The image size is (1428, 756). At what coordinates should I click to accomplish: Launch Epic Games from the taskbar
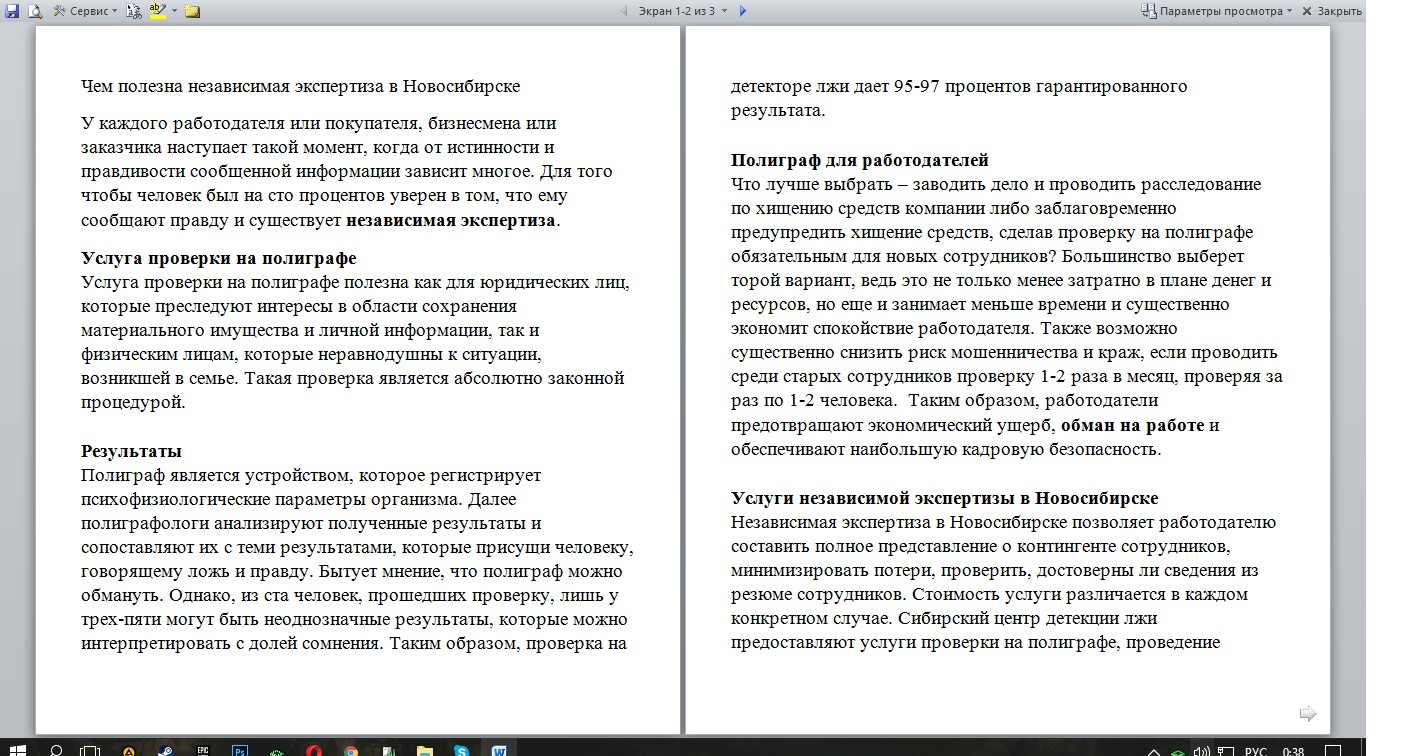203,750
